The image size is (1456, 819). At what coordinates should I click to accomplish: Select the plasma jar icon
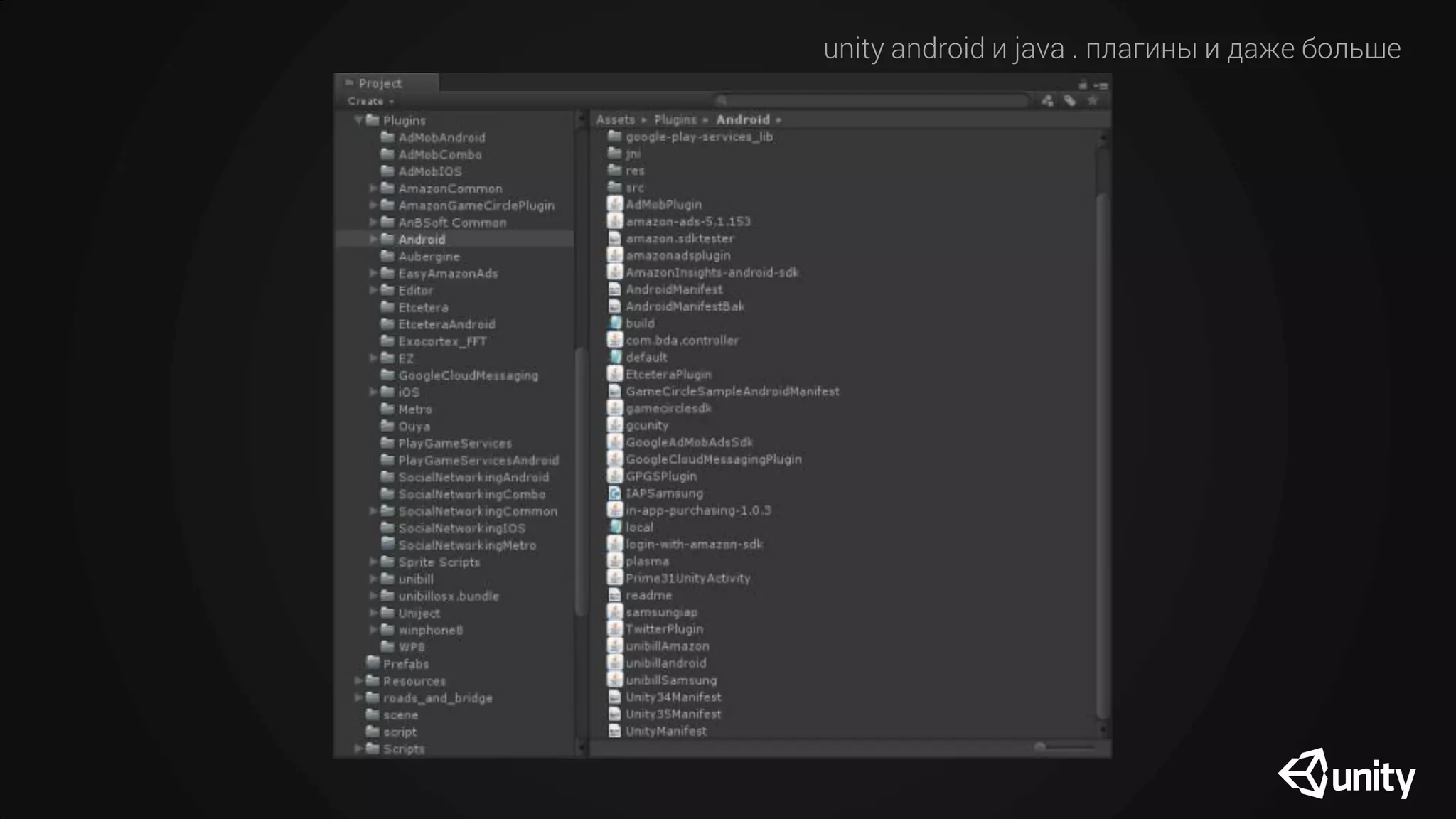click(x=615, y=561)
